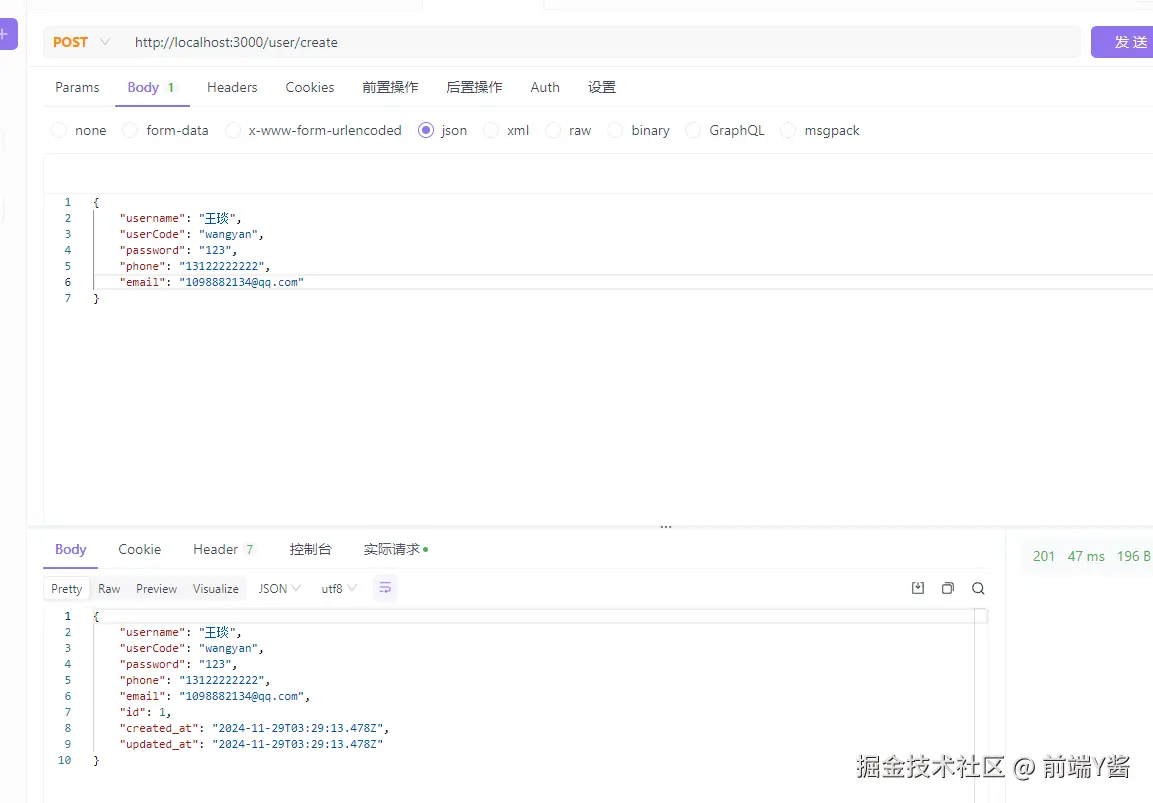Click the panel divider ellipsis handle
The width and height of the screenshot is (1153, 803).
point(665,527)
